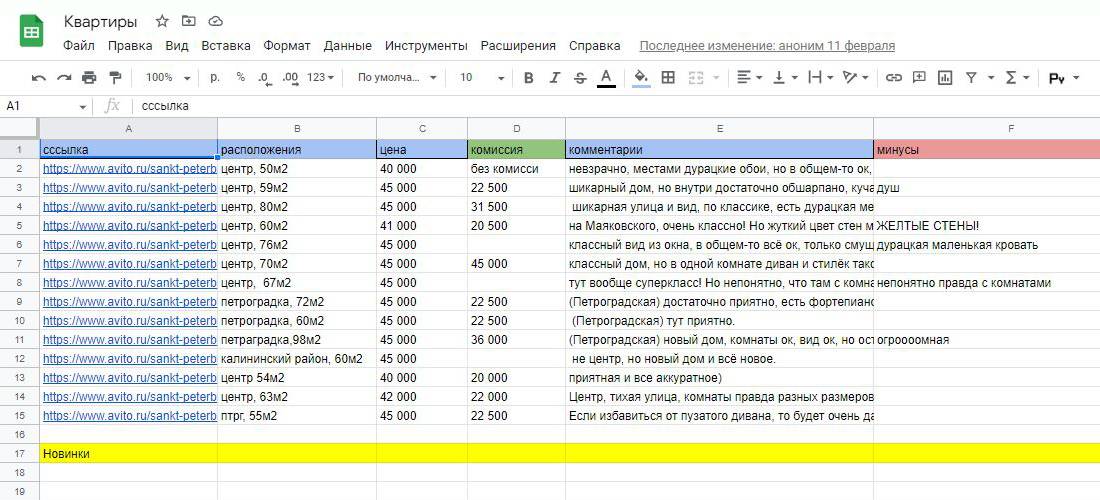Open the text color picker

point(606,77)
